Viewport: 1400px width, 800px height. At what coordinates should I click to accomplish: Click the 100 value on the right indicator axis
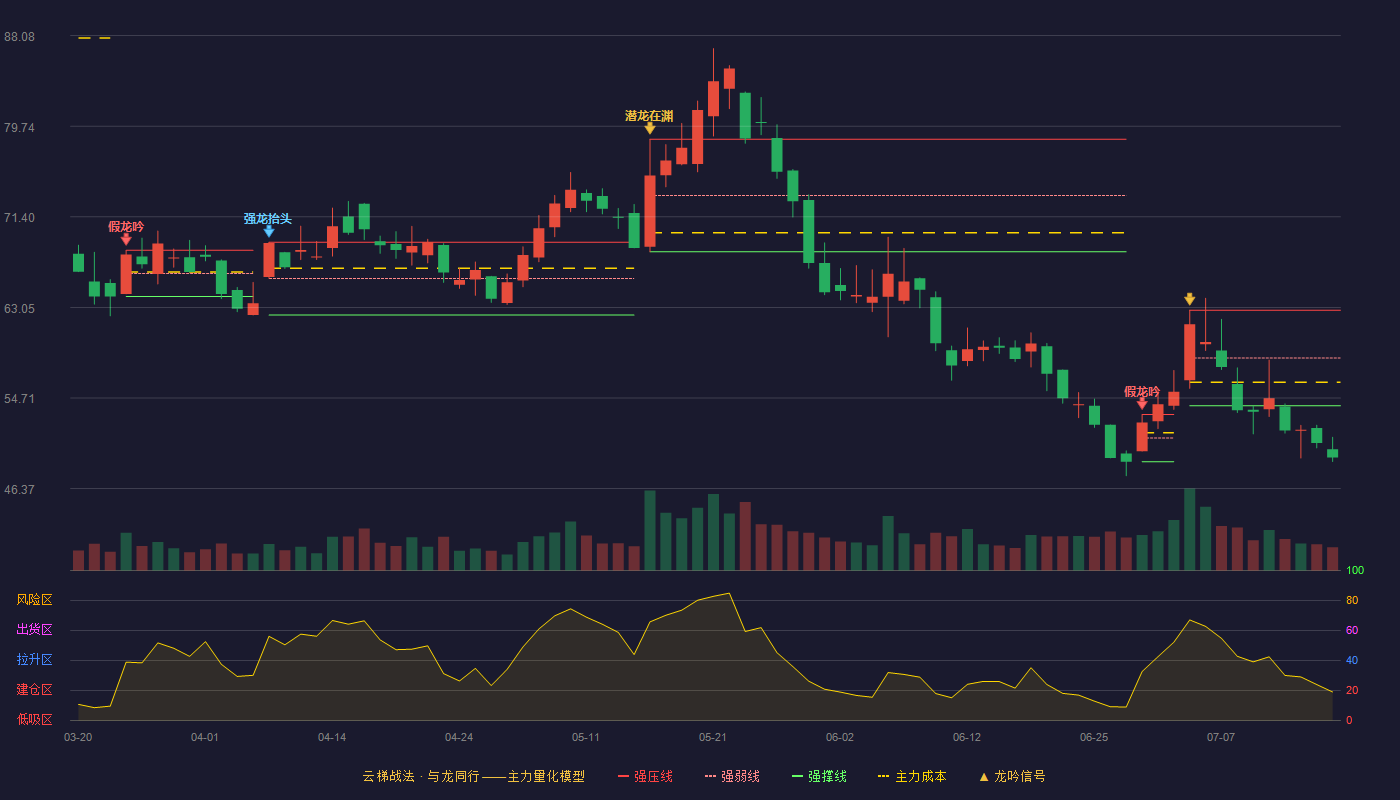(1355, 571)
